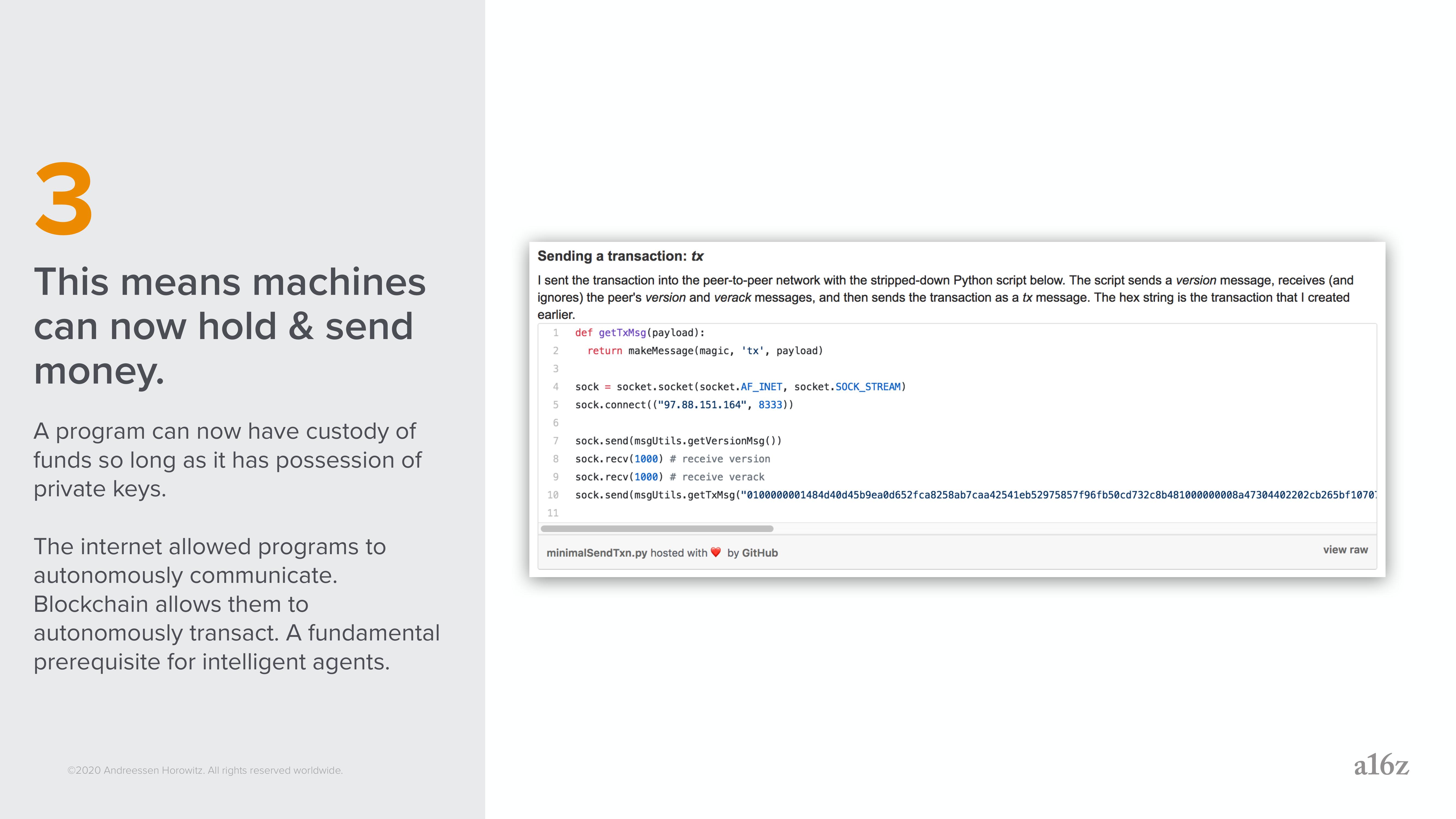
Task: Click the 'A program can now have custody' paragraph
Action: coord(227,459)
